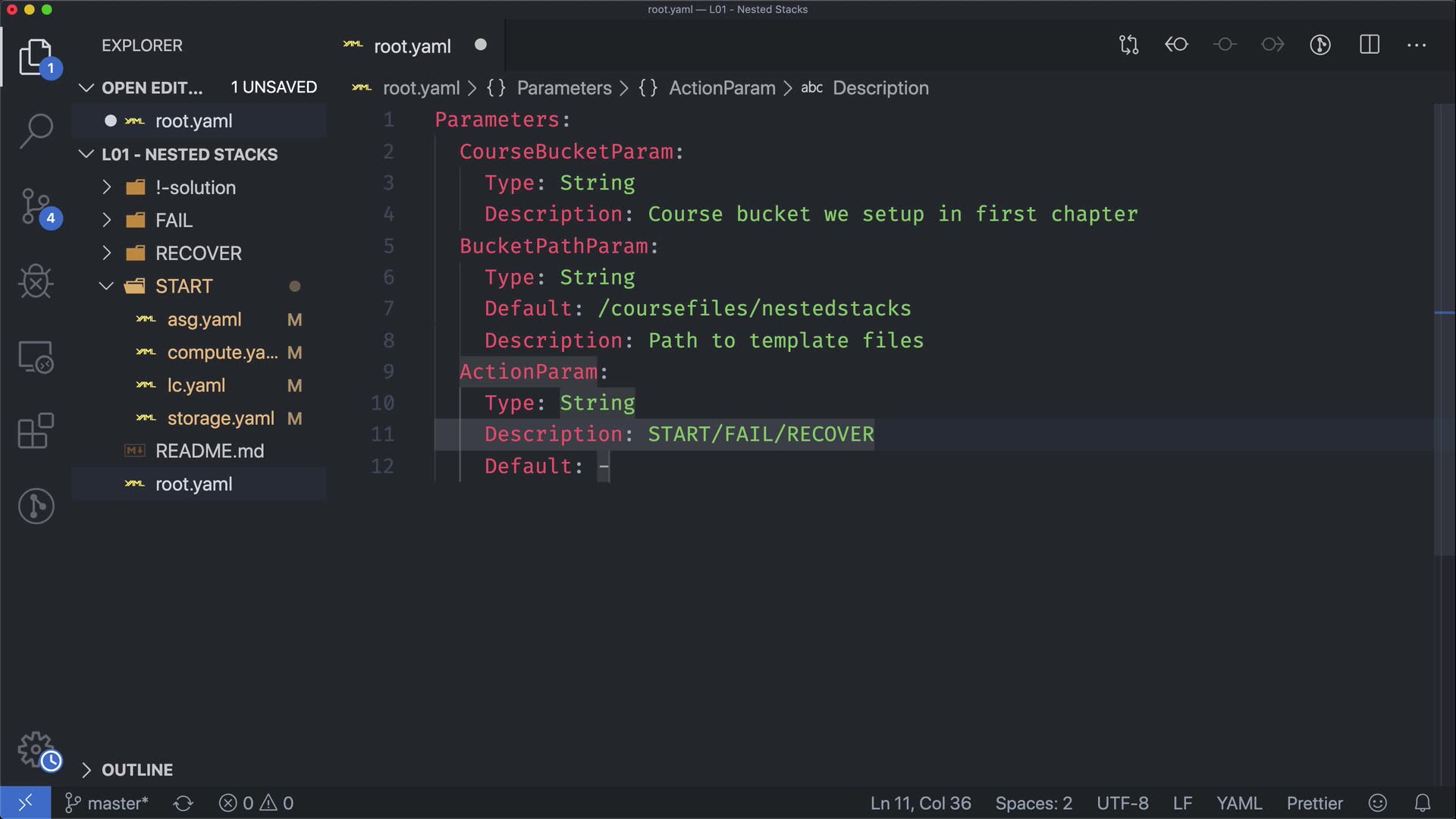Open the Extensions view
This screenshot has width=1456, height=819.
coord(36,431)
